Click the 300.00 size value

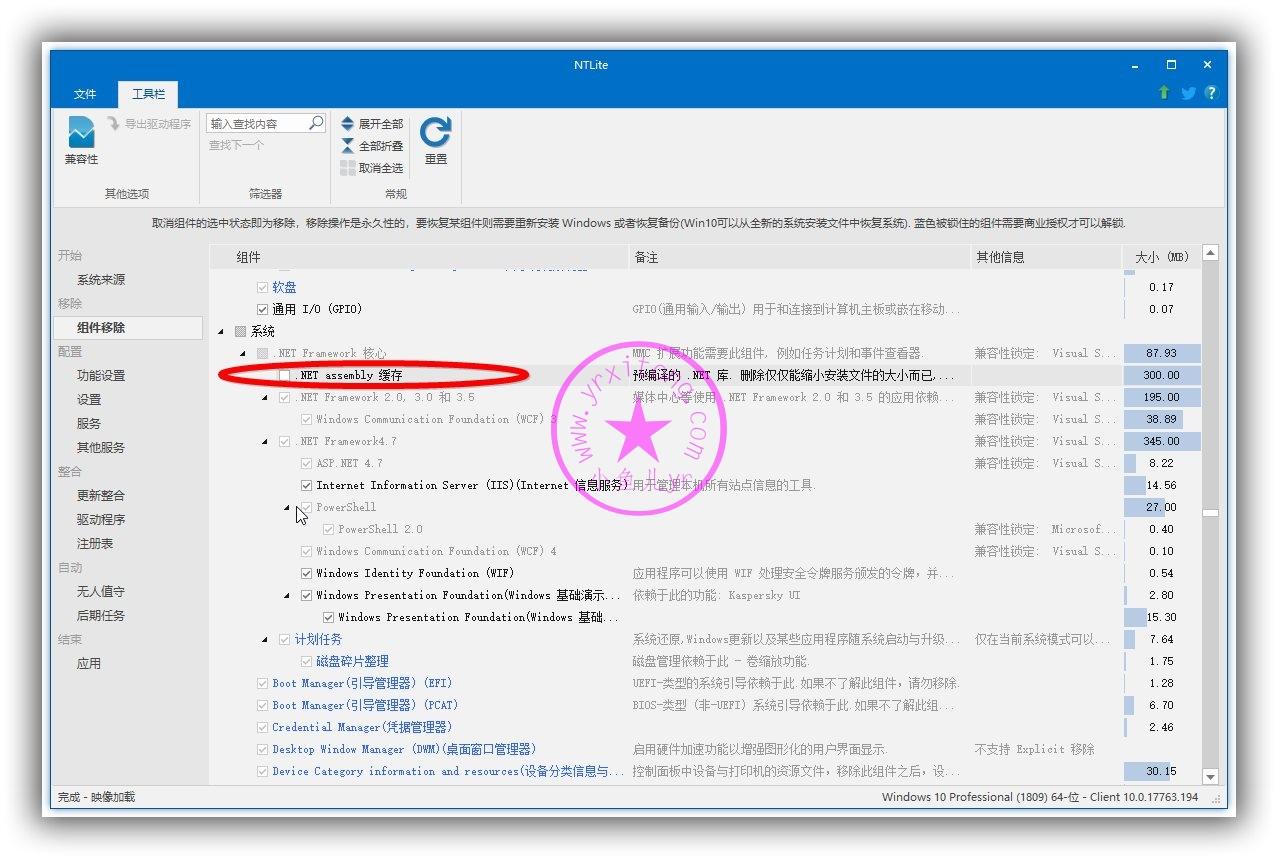pos(1161,375)
